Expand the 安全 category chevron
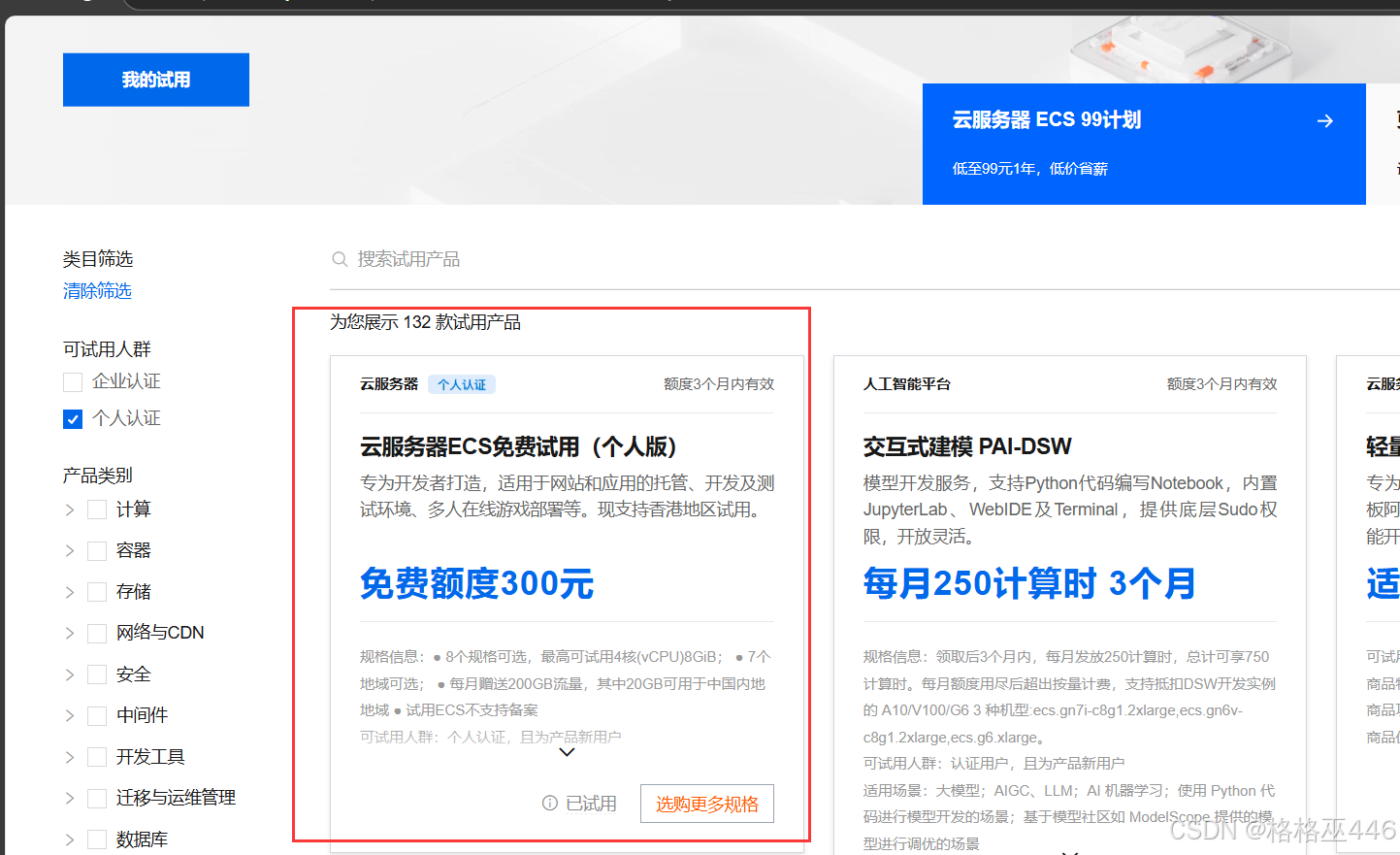Viewport: 1400px width, 855px height. [x=70, y=674]
